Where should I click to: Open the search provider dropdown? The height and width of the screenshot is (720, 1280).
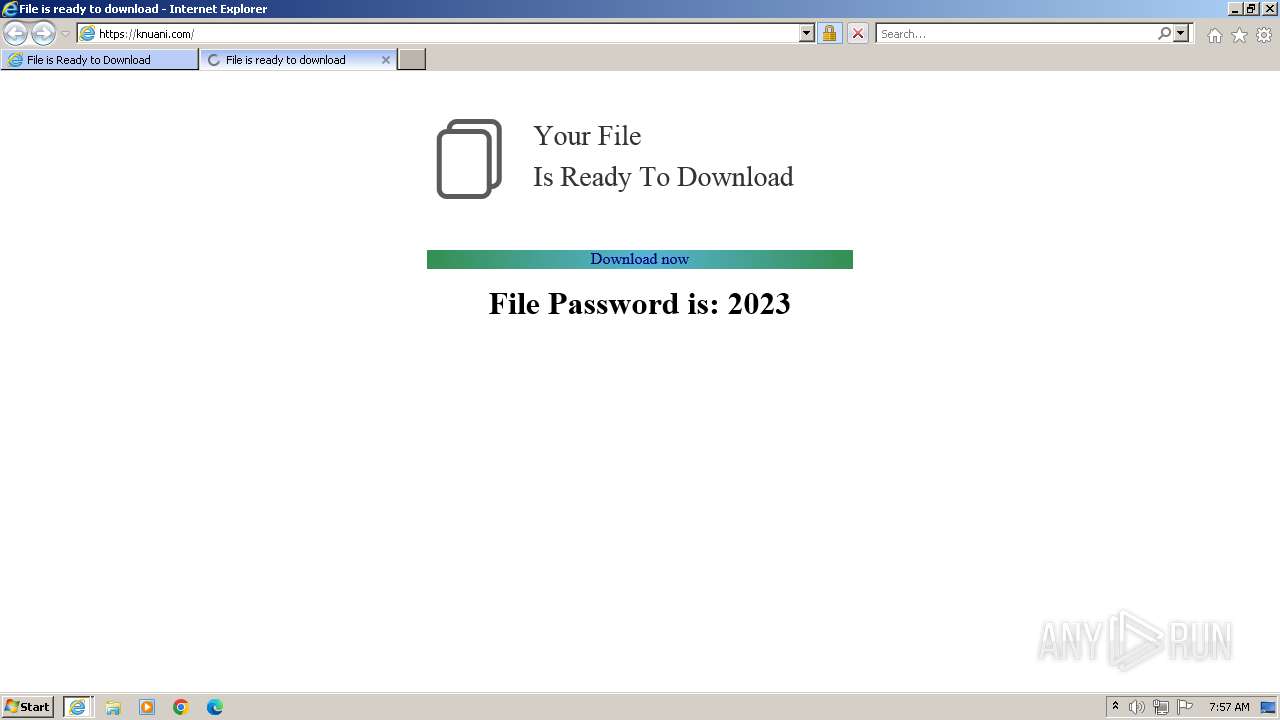(x=1181, y=33)
